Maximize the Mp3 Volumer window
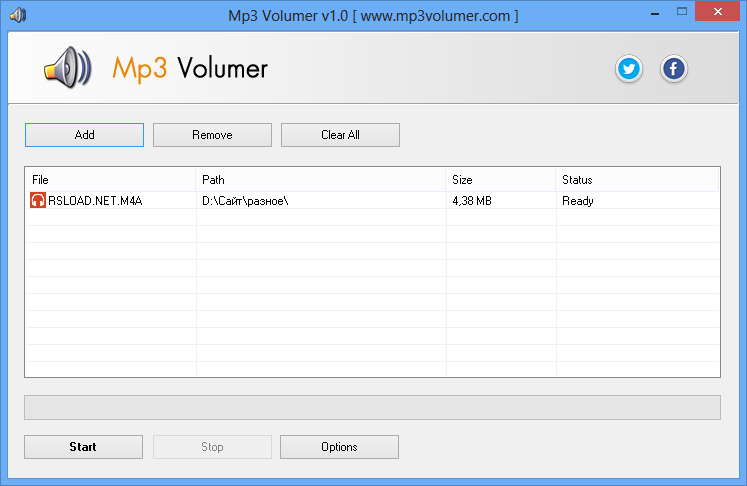 pyautogui.click(x=682, y=12)
